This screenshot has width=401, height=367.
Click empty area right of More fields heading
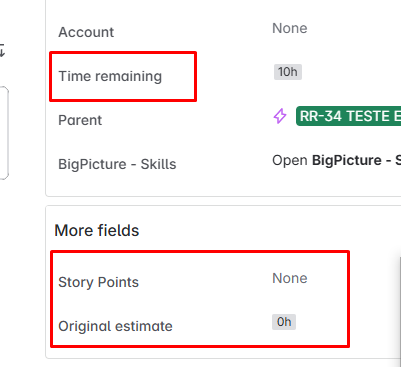coord(267,230)
